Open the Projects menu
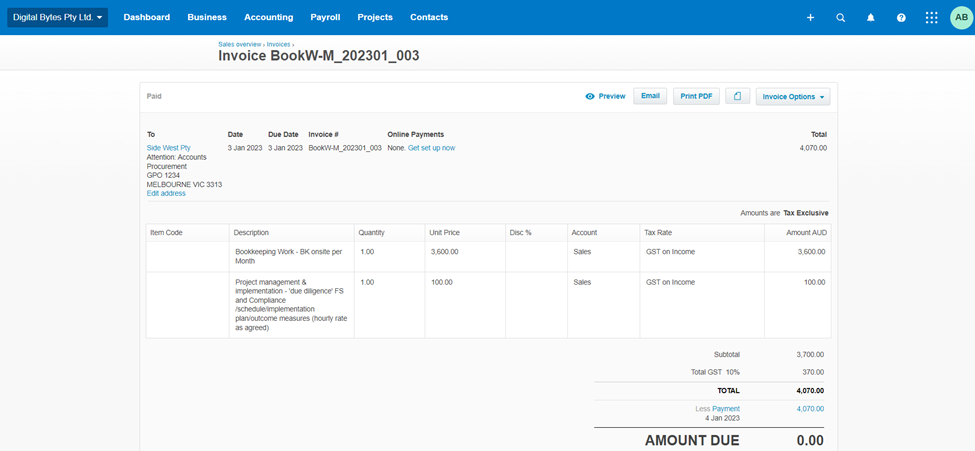 [375, 17]
